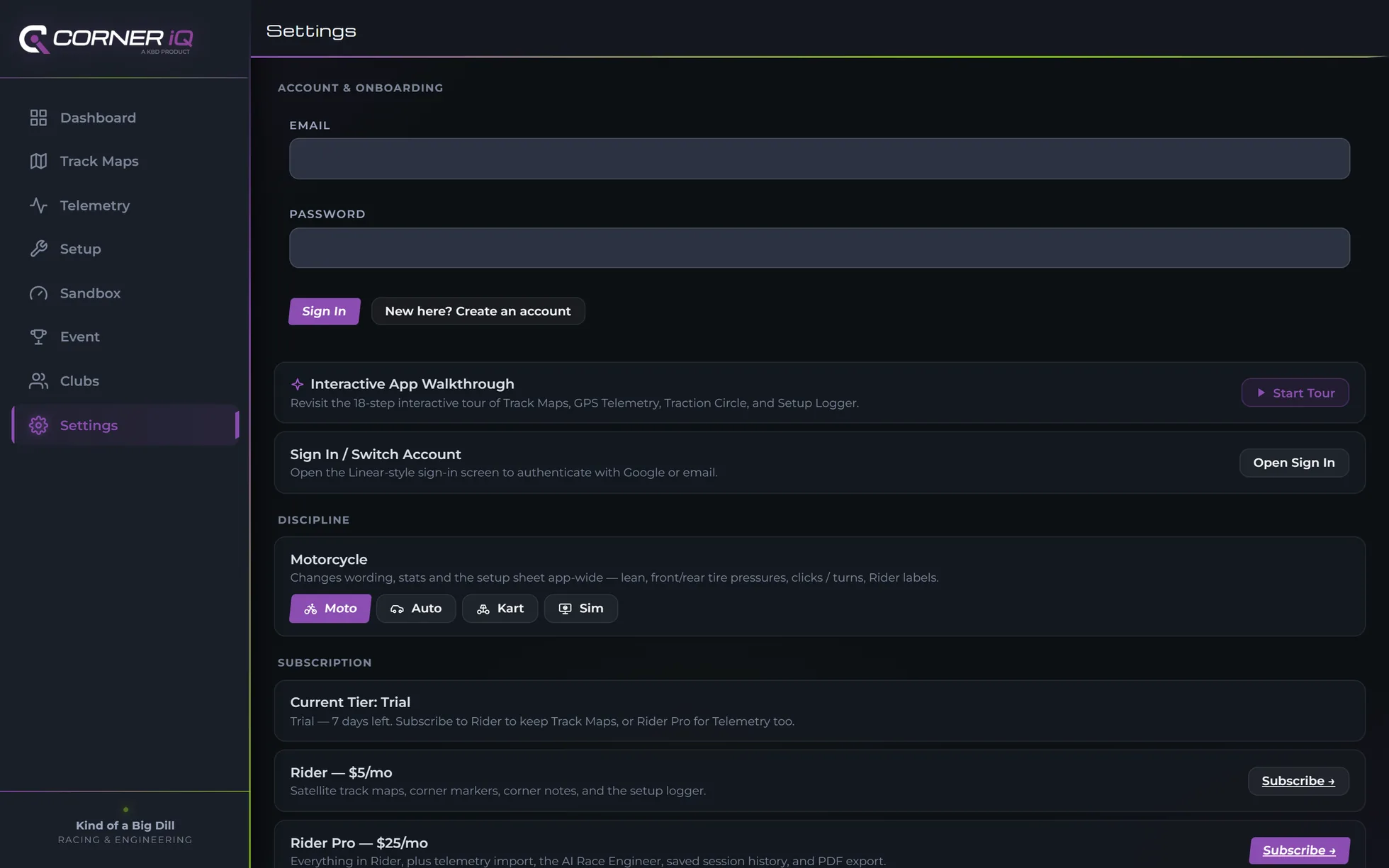This screenshot has width=1389, height=868.
Task: Go to Event in sidebar
Action: [125, 337]
